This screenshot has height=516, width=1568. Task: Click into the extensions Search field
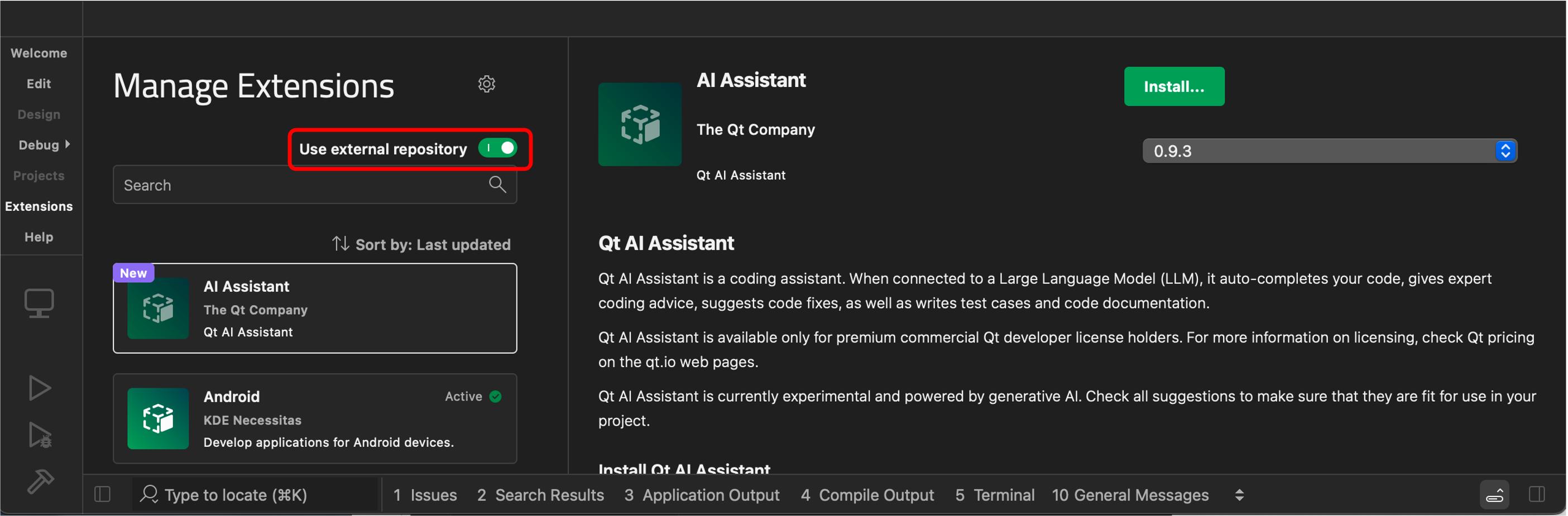point(298,185)
